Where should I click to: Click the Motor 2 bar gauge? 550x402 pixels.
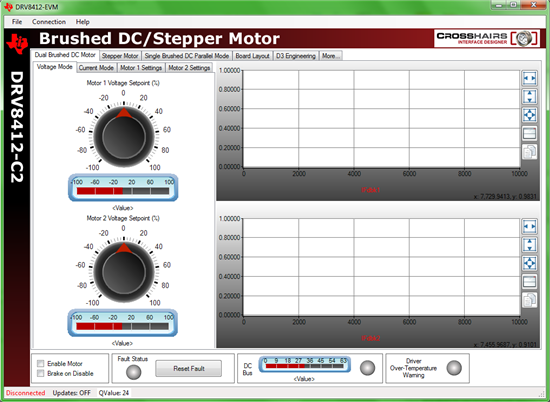(122, 323)
